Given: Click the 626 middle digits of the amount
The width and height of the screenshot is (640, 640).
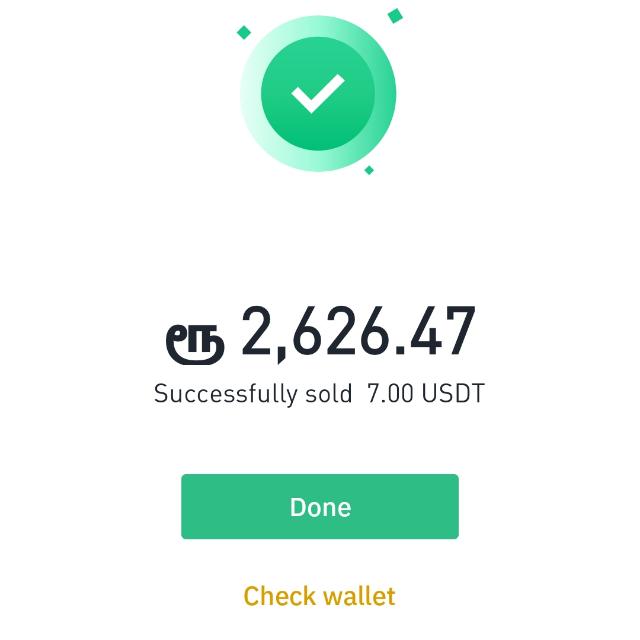Looking at the screenshot, I should click(338, 331).
